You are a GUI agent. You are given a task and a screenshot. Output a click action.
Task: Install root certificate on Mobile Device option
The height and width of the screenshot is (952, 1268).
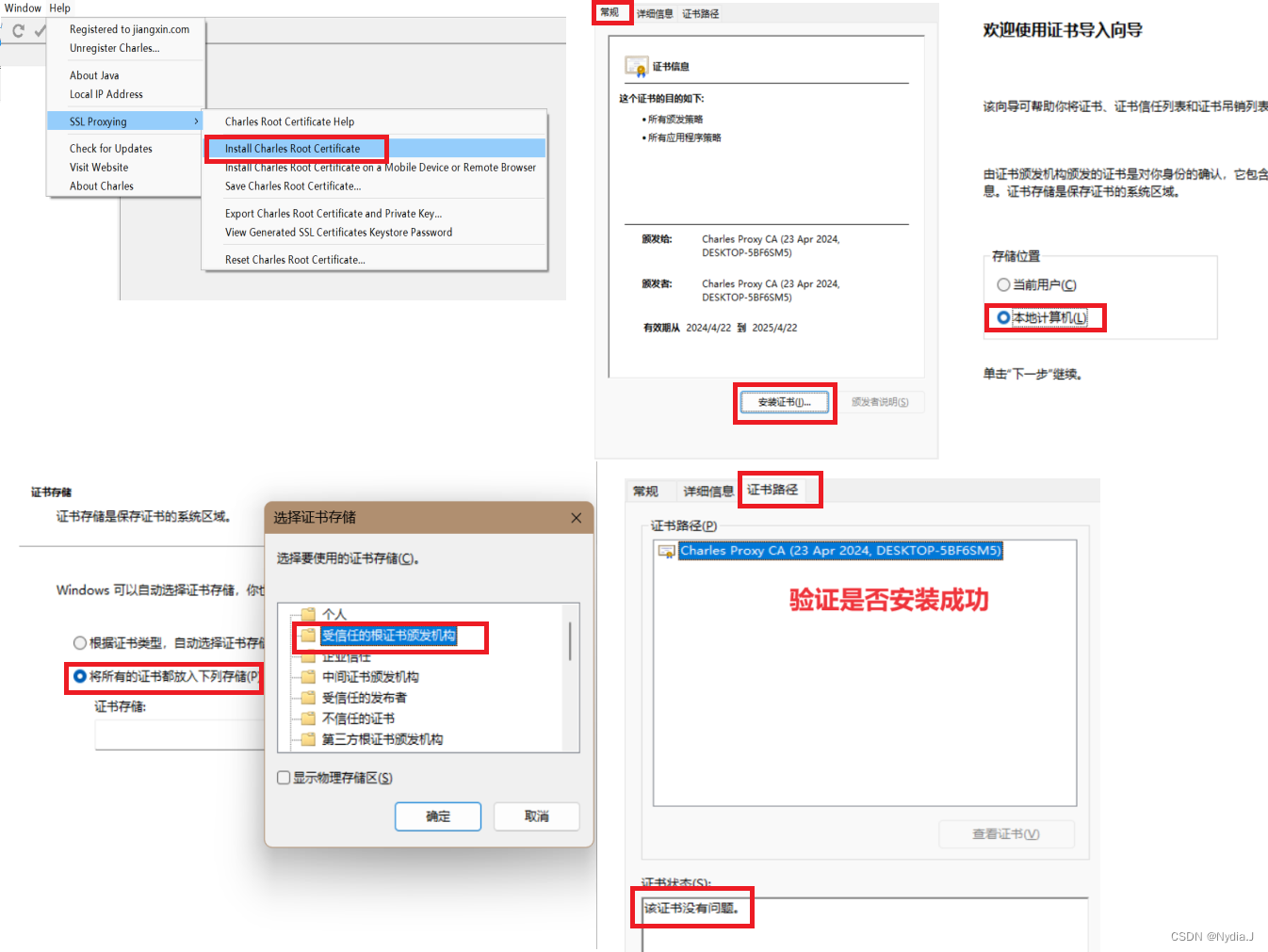coord(380,168)
